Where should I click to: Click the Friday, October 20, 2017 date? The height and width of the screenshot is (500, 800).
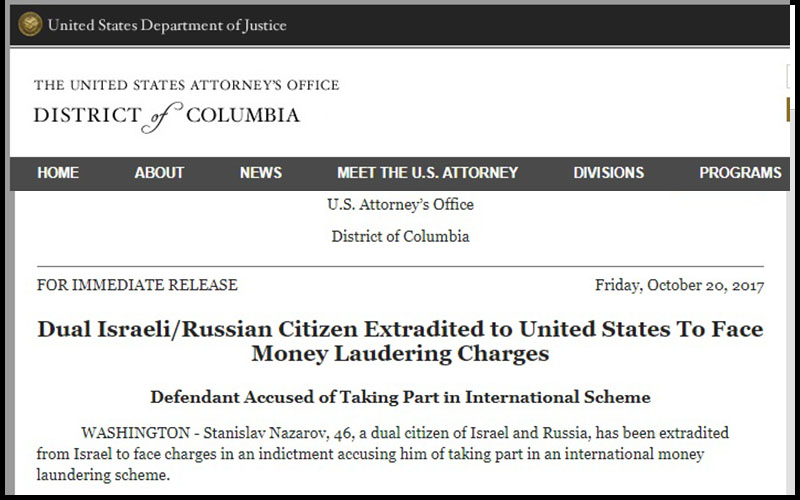(x=679, y=285)
